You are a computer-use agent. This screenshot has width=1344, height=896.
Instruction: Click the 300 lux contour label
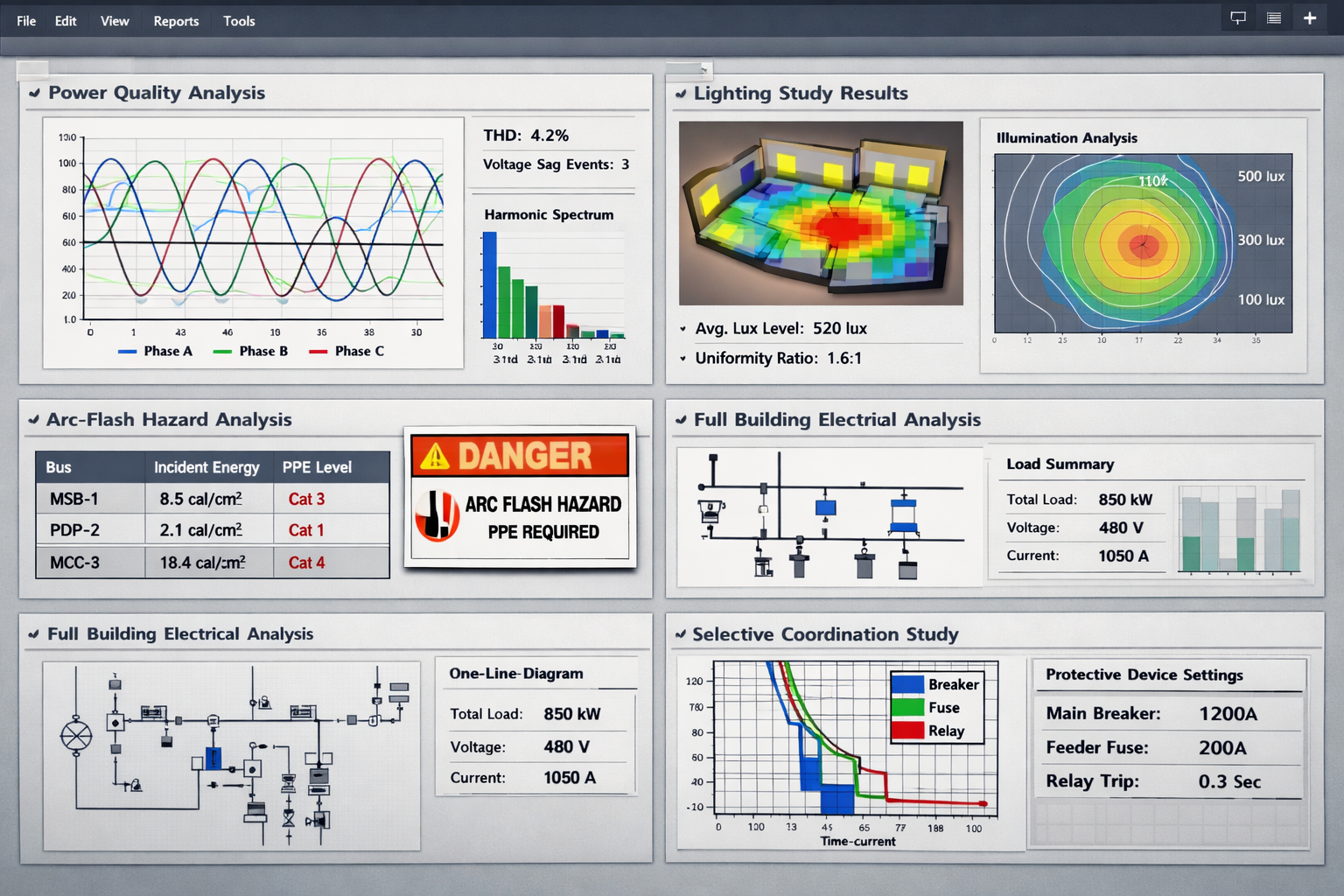coord(1261,240)
